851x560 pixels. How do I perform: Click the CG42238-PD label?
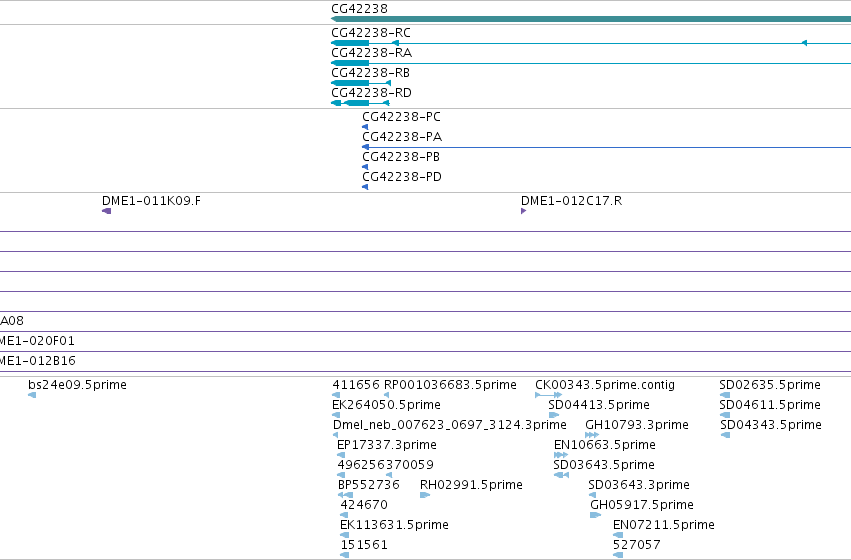(402, 177)
